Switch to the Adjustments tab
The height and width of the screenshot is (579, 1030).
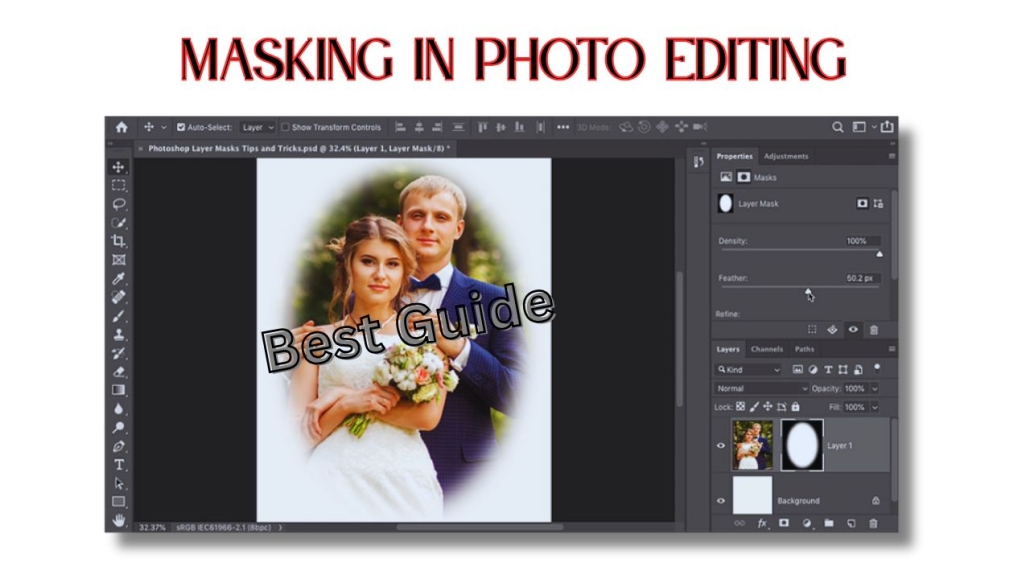[786, 156]
